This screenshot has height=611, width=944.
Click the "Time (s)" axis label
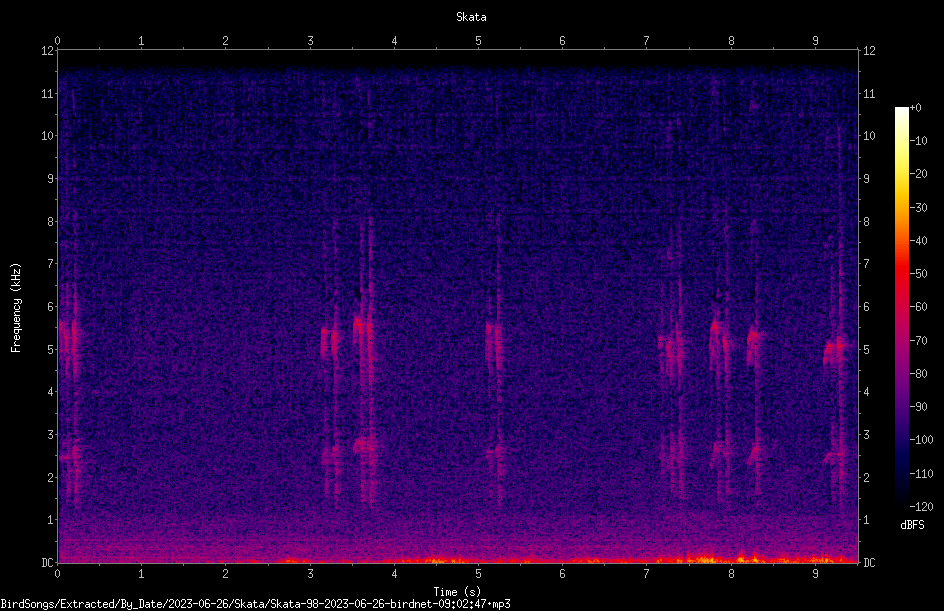coord(457,592)
